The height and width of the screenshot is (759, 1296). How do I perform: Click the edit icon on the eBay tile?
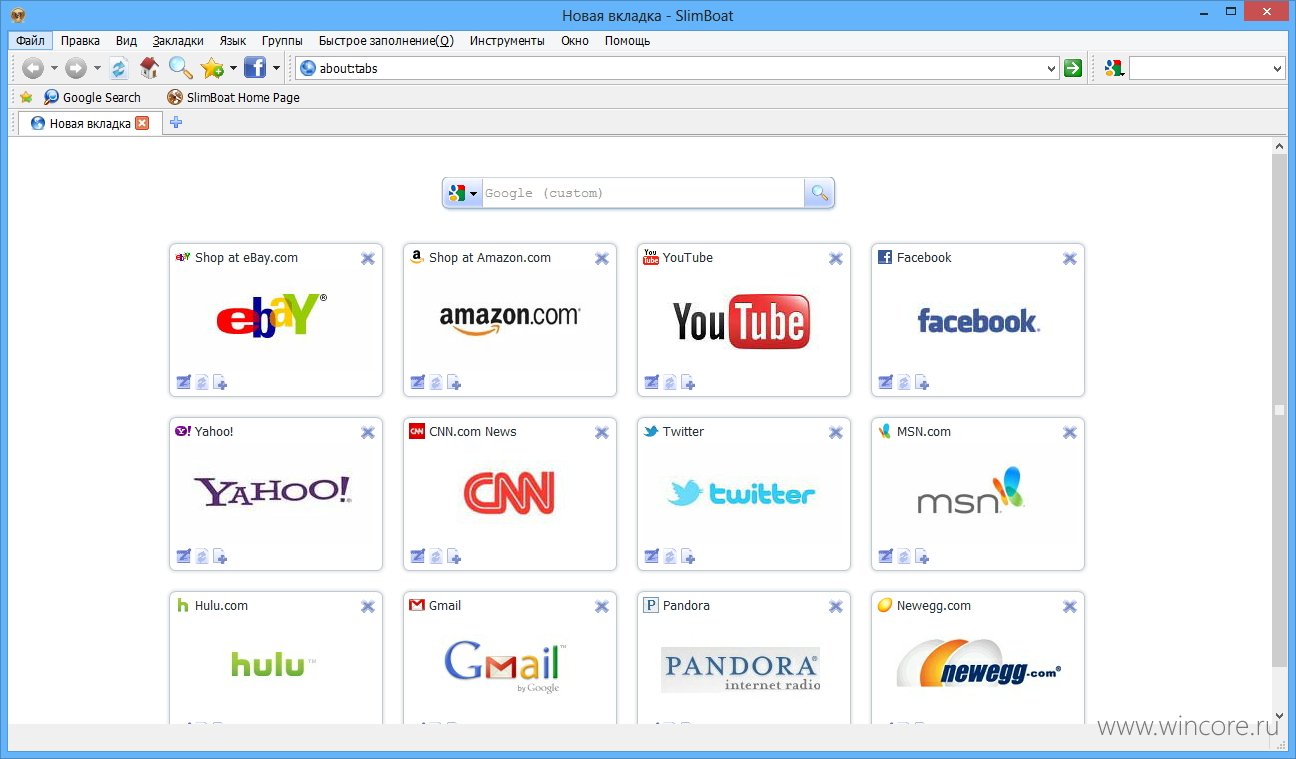[x=184, y=382]
